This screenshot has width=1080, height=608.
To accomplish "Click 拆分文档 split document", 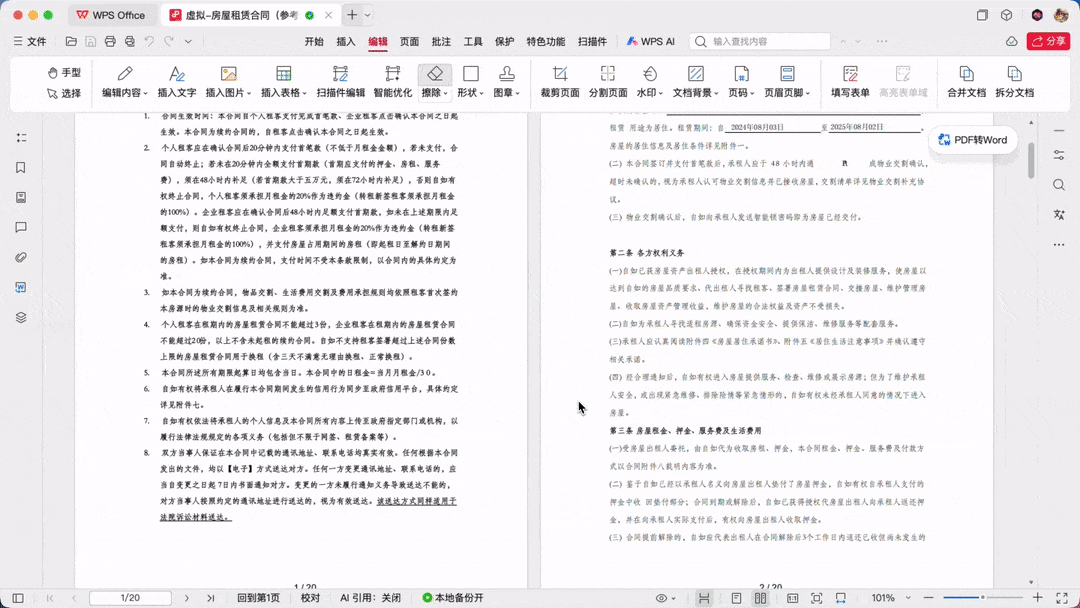I will [1015, 82].
